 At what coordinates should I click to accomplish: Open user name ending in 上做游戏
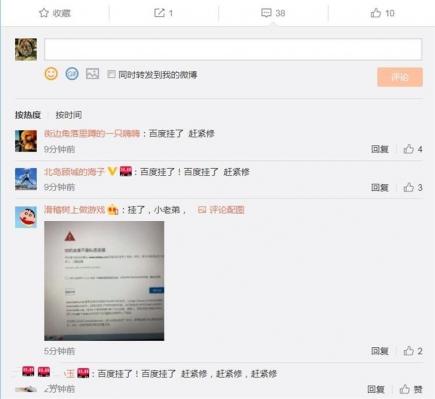(x=74, y=210)
